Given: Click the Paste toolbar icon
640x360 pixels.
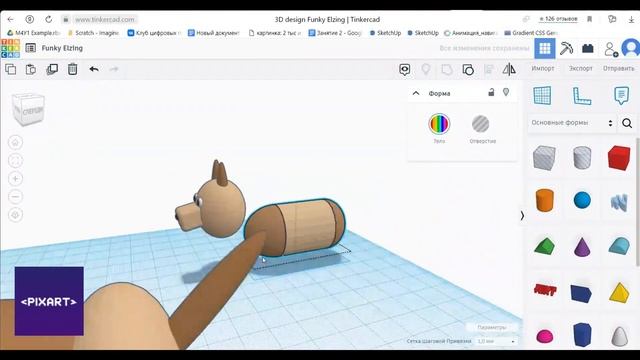Looking at the screenshot, I should 31,69.
